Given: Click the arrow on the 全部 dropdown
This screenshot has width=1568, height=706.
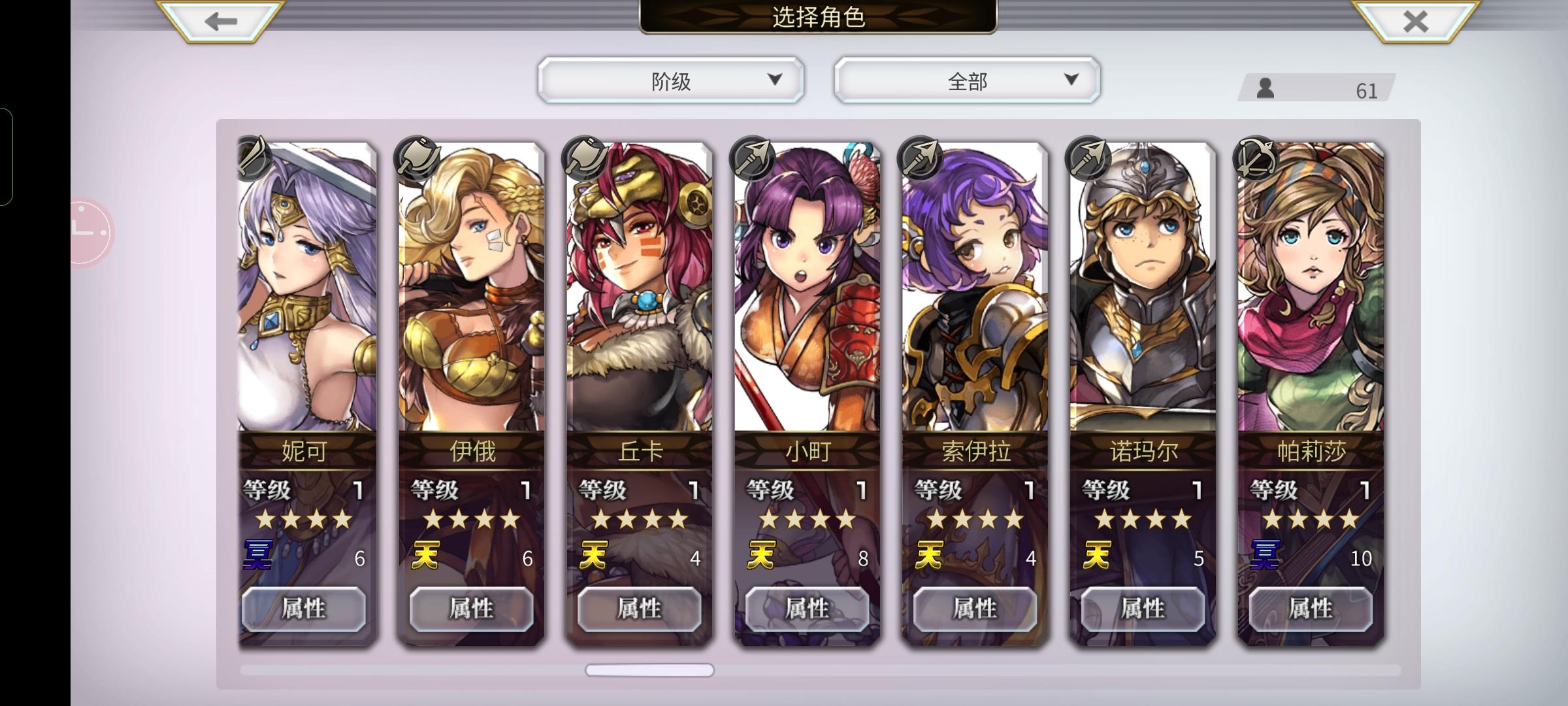Looking at the screenshot, I should [1071, 80].
